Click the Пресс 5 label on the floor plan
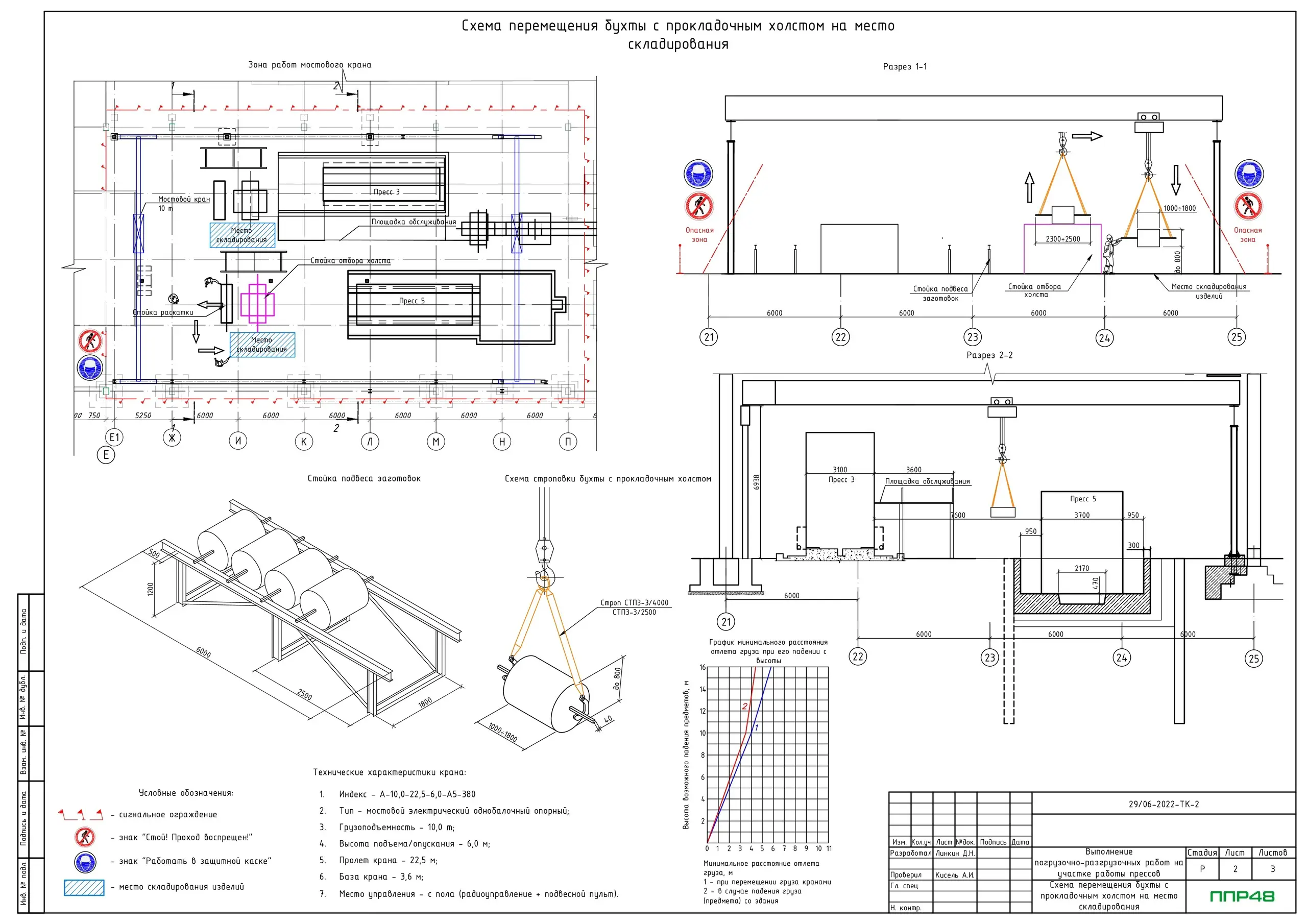Viewport: 1307px width, 924px height. tap(412, 301)
